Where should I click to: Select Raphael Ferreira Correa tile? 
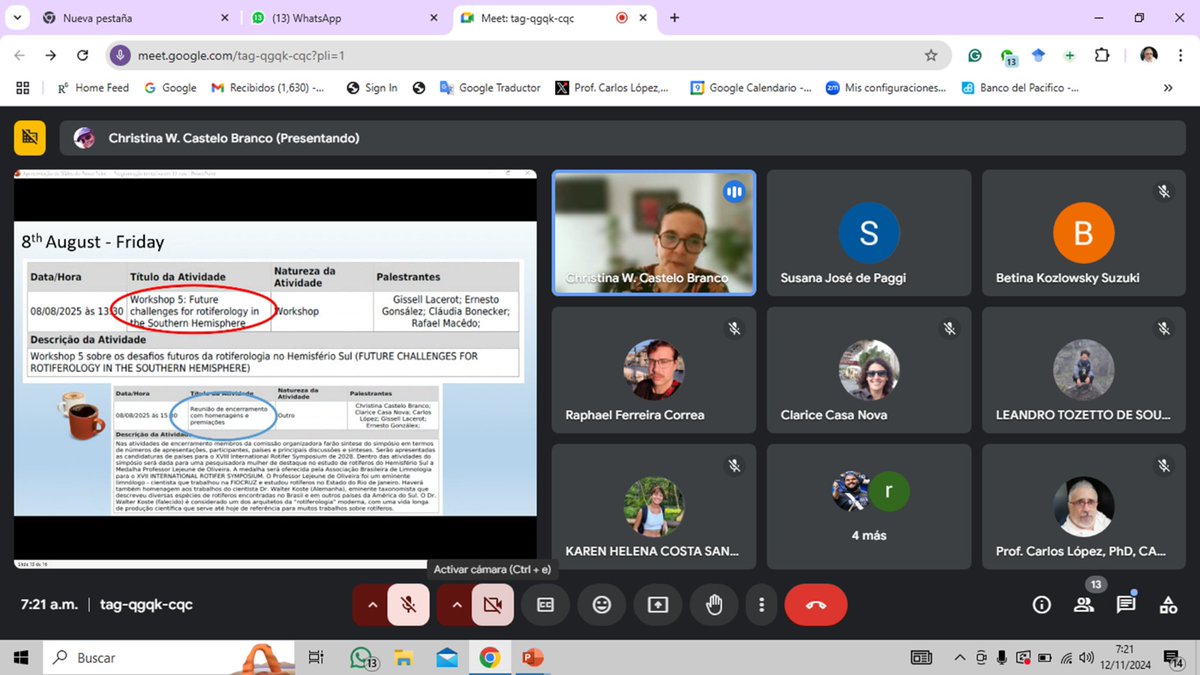coord(653,369)
